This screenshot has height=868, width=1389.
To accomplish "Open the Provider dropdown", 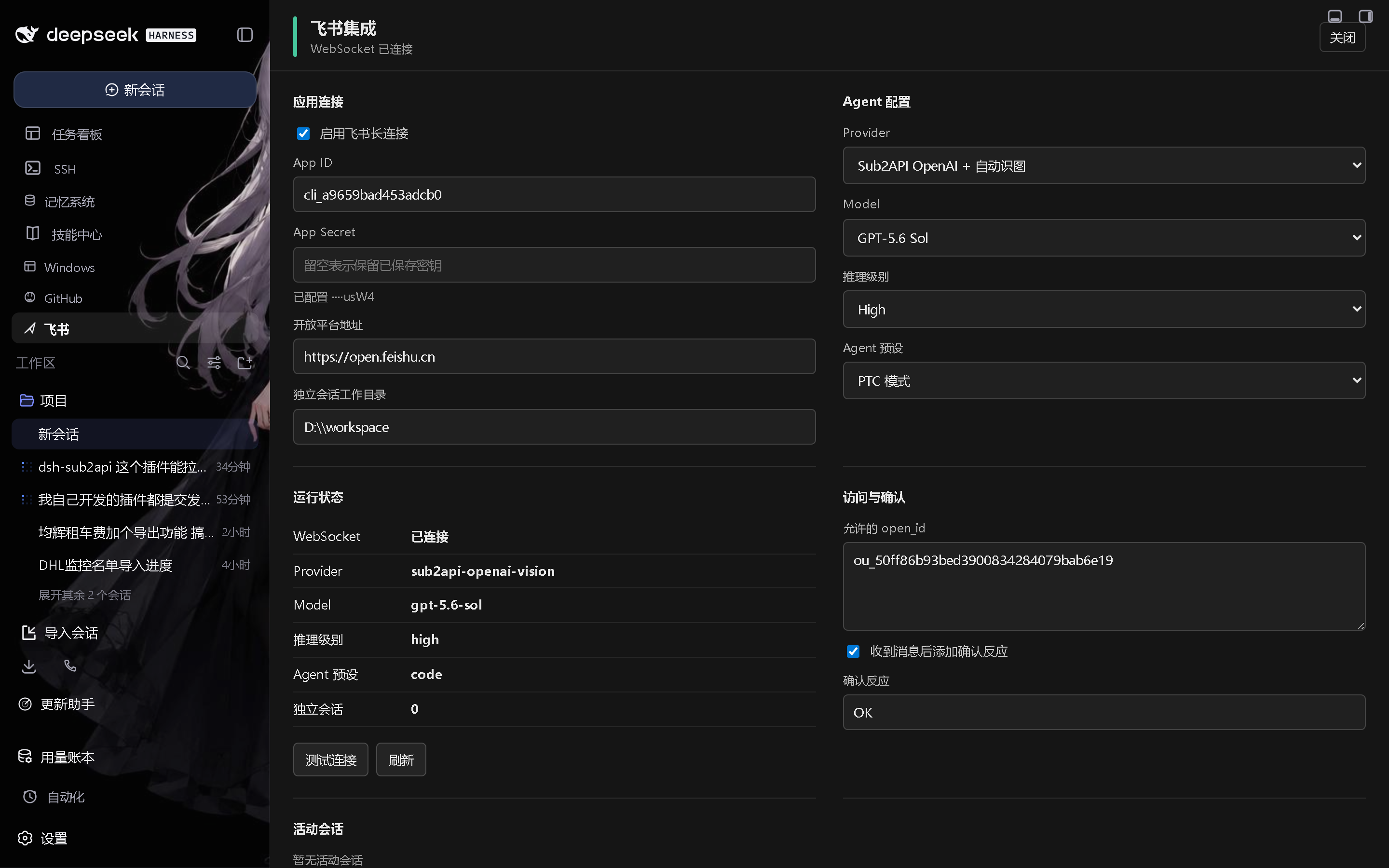I will [1104, 166].
